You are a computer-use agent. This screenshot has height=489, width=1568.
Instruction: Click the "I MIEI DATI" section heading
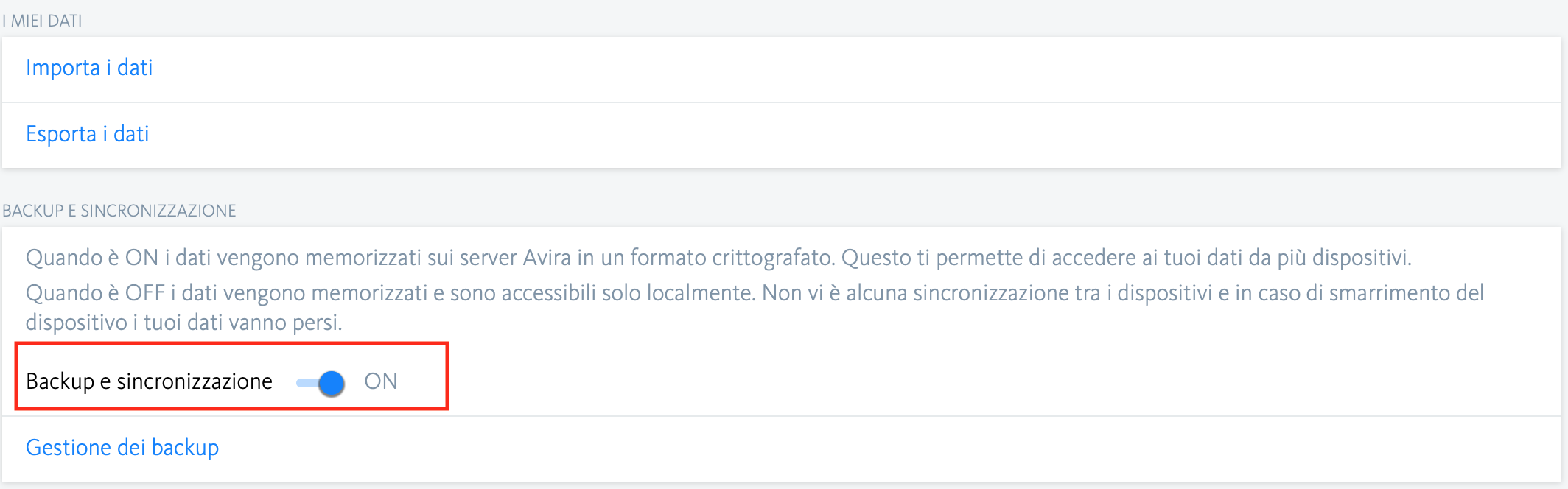coord(42,21)
